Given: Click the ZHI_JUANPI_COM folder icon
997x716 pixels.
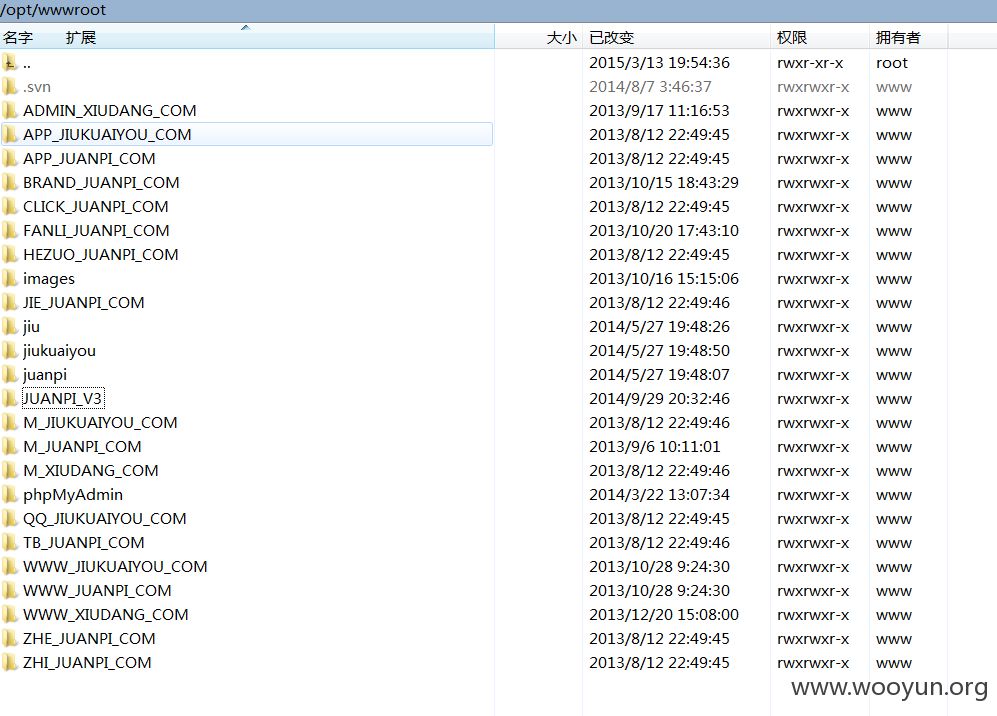Looking at the screenshot, I should [10, 663].
